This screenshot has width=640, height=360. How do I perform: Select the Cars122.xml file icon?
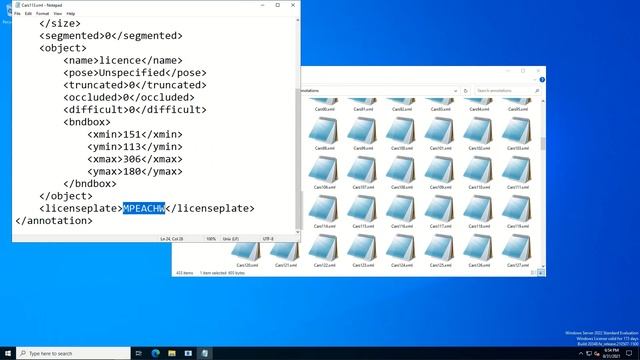coord(324,248)
